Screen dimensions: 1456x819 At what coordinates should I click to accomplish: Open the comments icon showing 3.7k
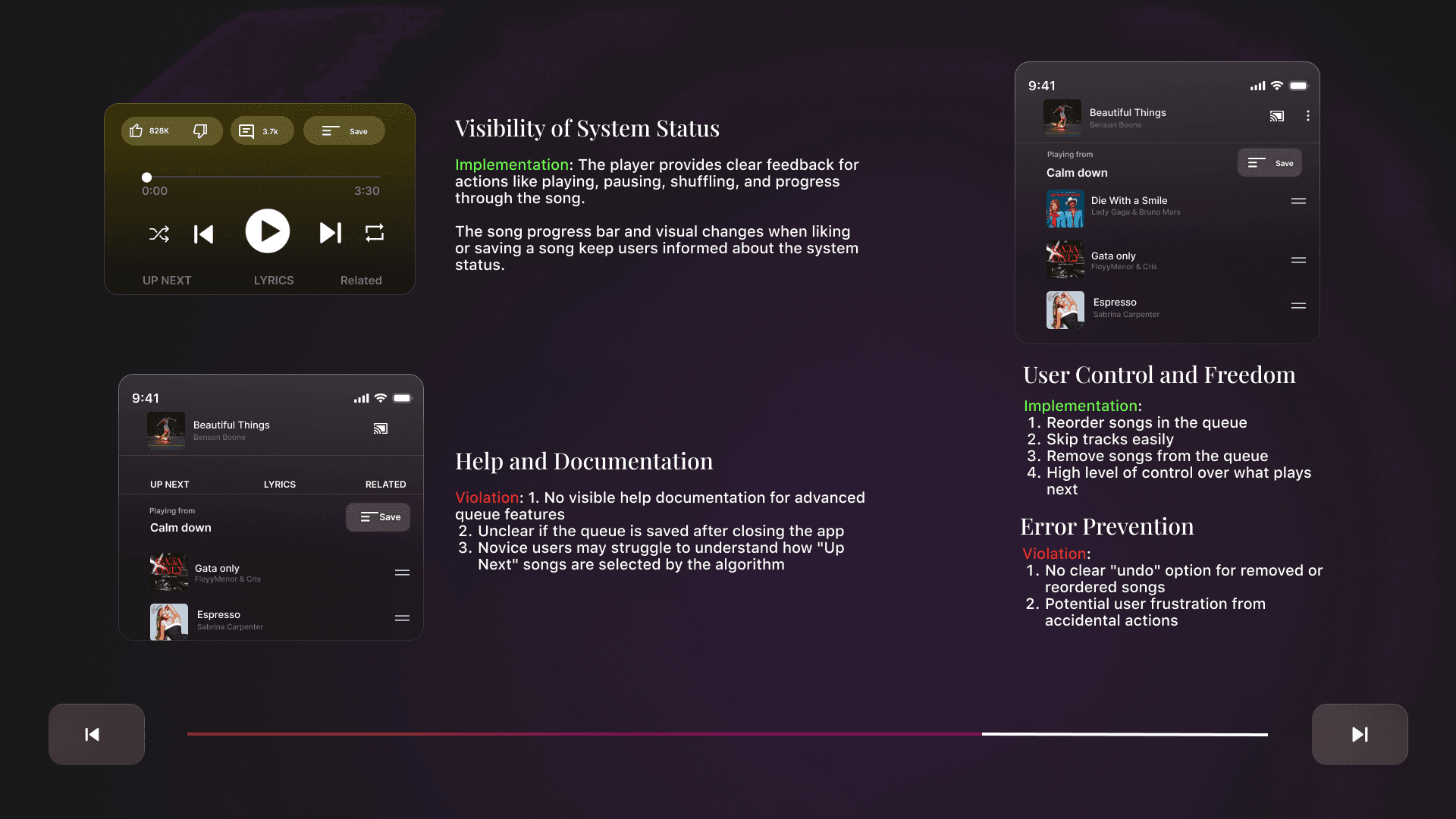pyautogui.click(x=246, y=131)
